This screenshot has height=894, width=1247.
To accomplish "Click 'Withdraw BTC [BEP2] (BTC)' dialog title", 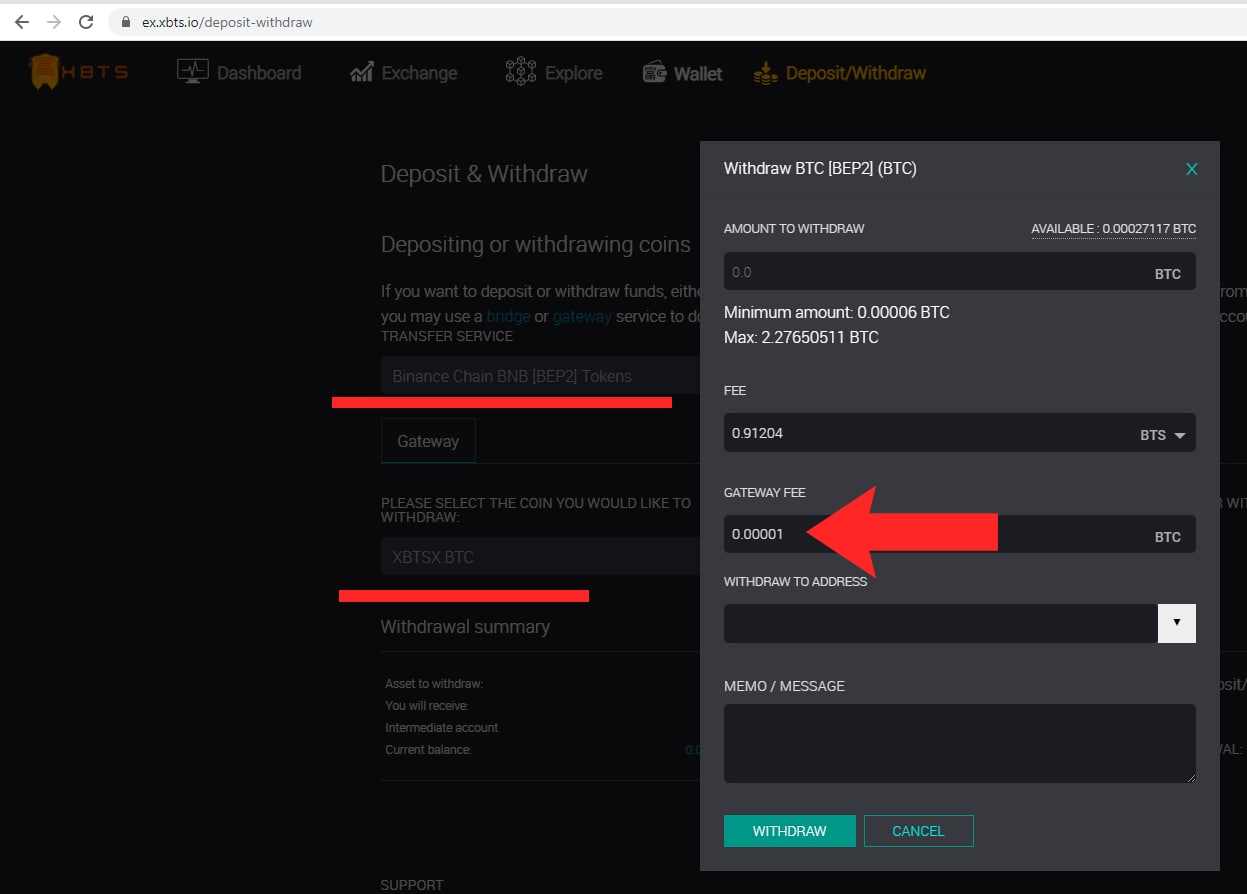I will click(820, 168).
